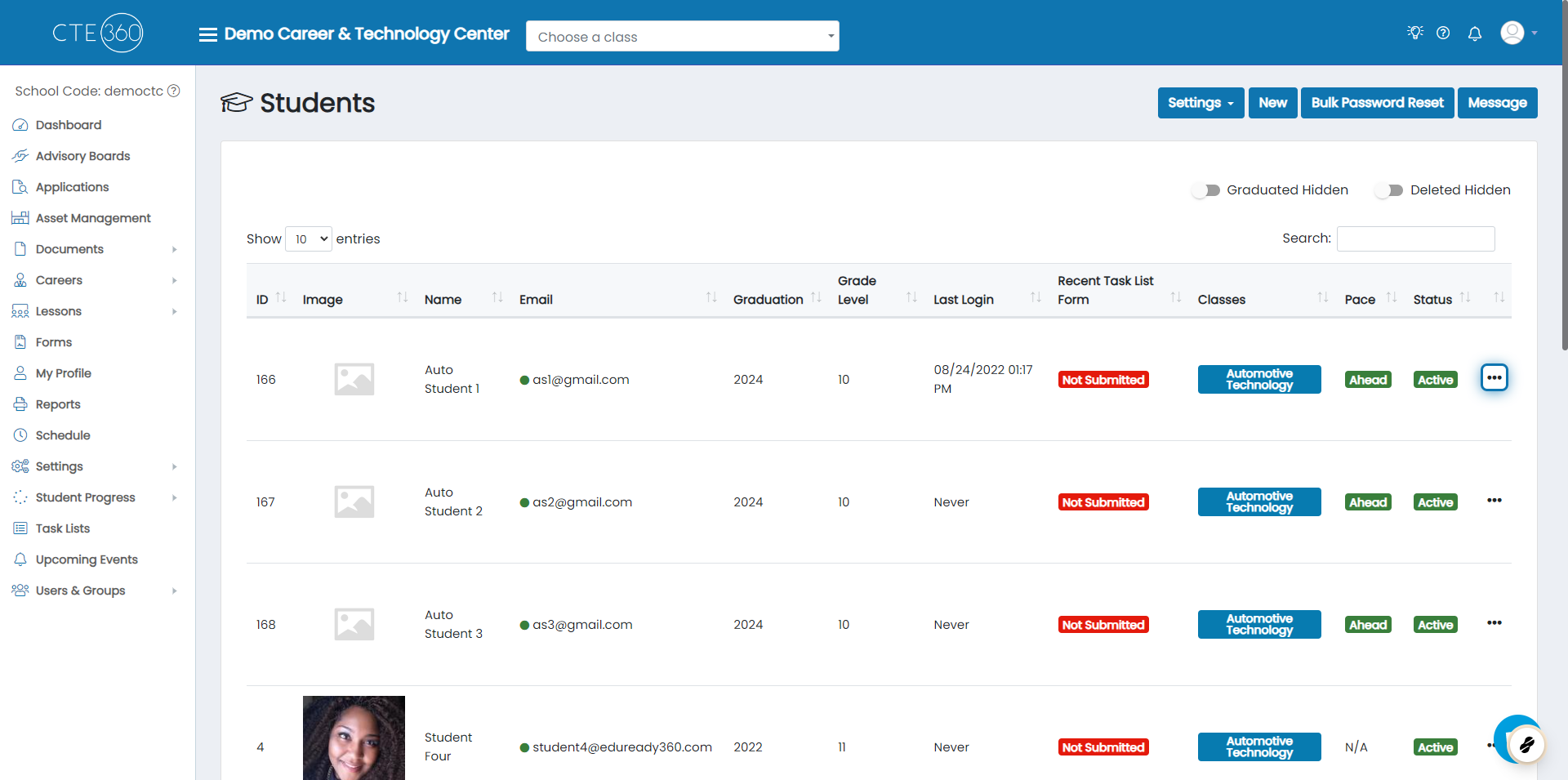Screen dimensions: 1568x780
Task: Click the My Profile person icon
Action: pos(20,373)
